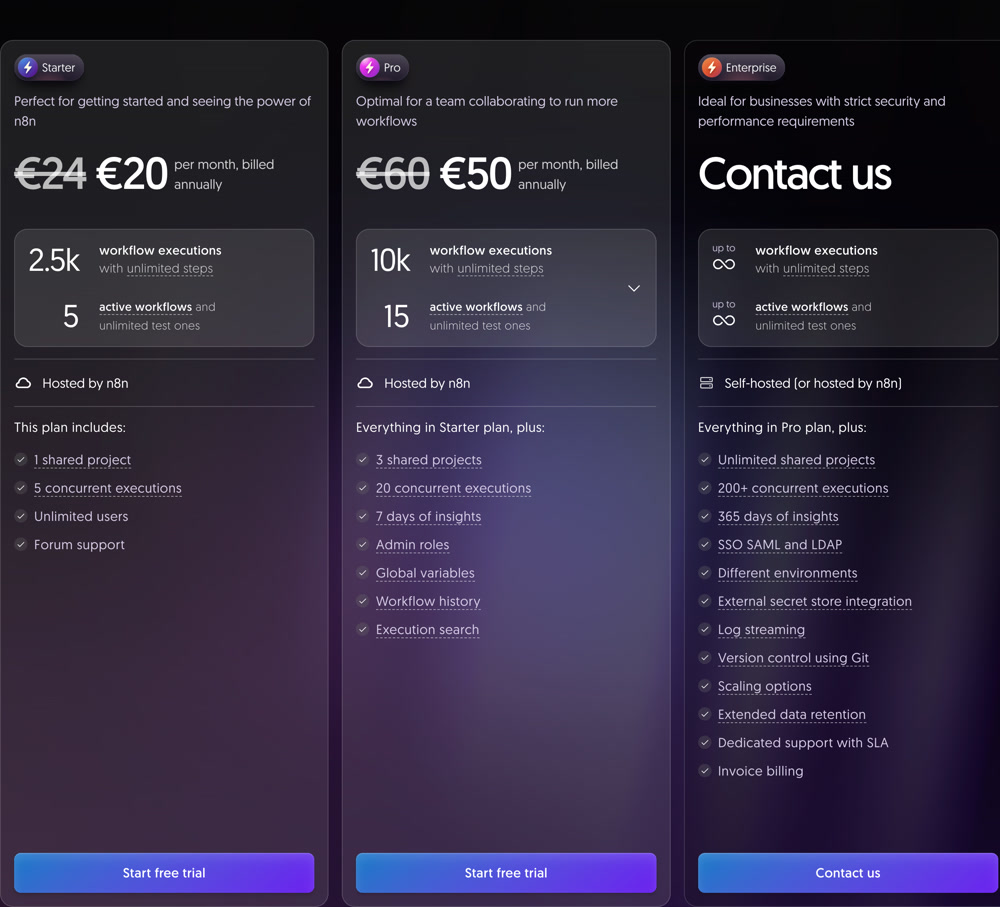Click the Starter plan lightning bolt icon

pyautogui.click(x=28, y=67)
